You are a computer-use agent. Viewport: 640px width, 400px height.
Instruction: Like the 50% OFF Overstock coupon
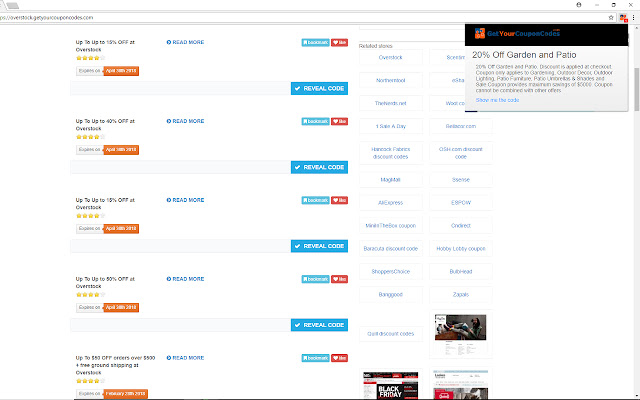(339, 279)
